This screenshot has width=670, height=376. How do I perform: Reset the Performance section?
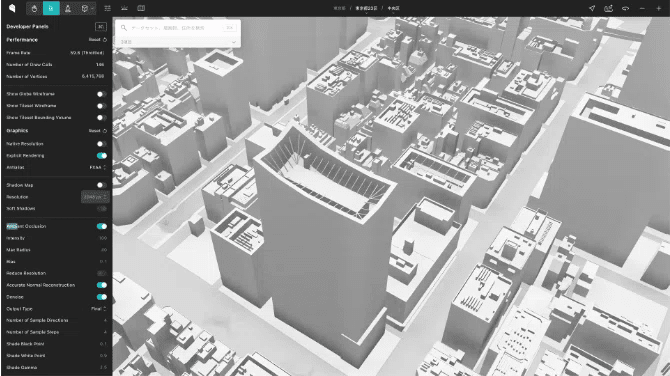click(97, 39)
